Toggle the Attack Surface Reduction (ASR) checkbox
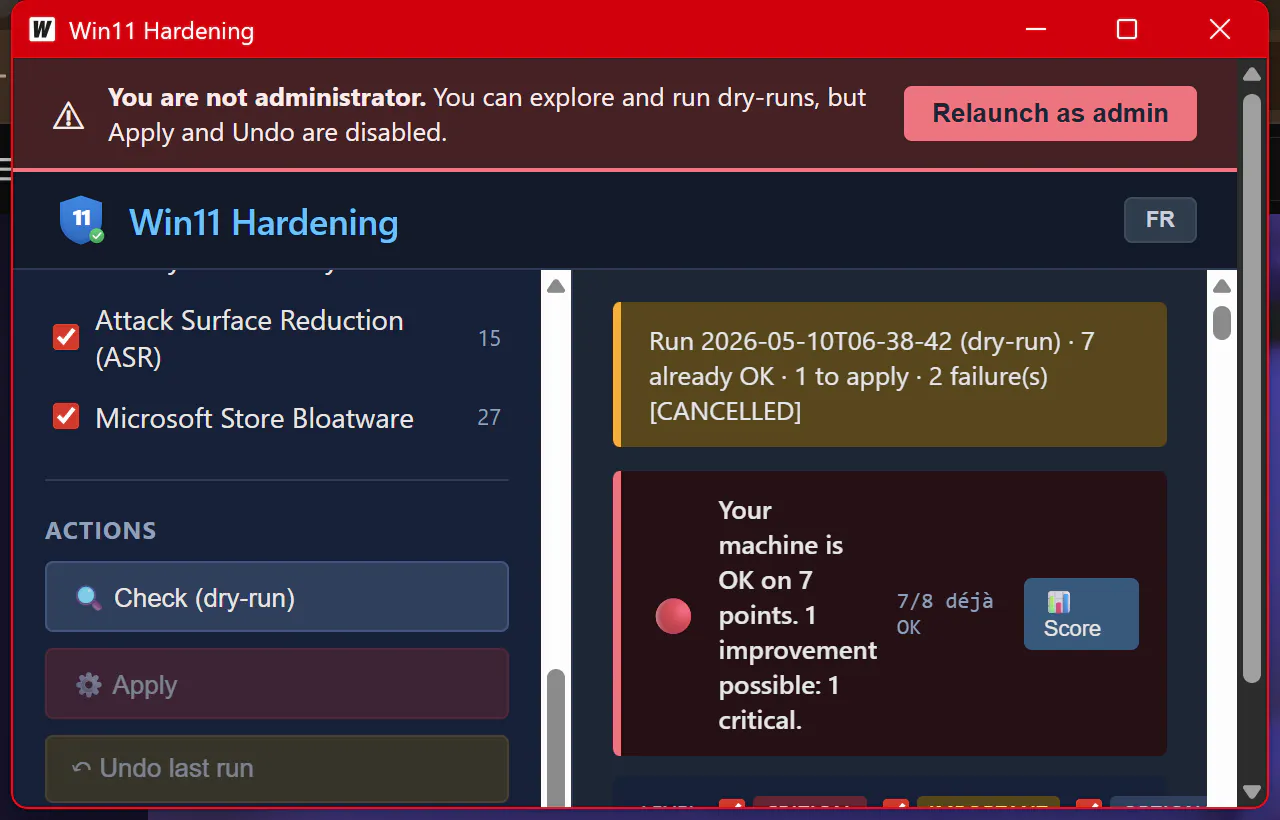 (66, 337)
